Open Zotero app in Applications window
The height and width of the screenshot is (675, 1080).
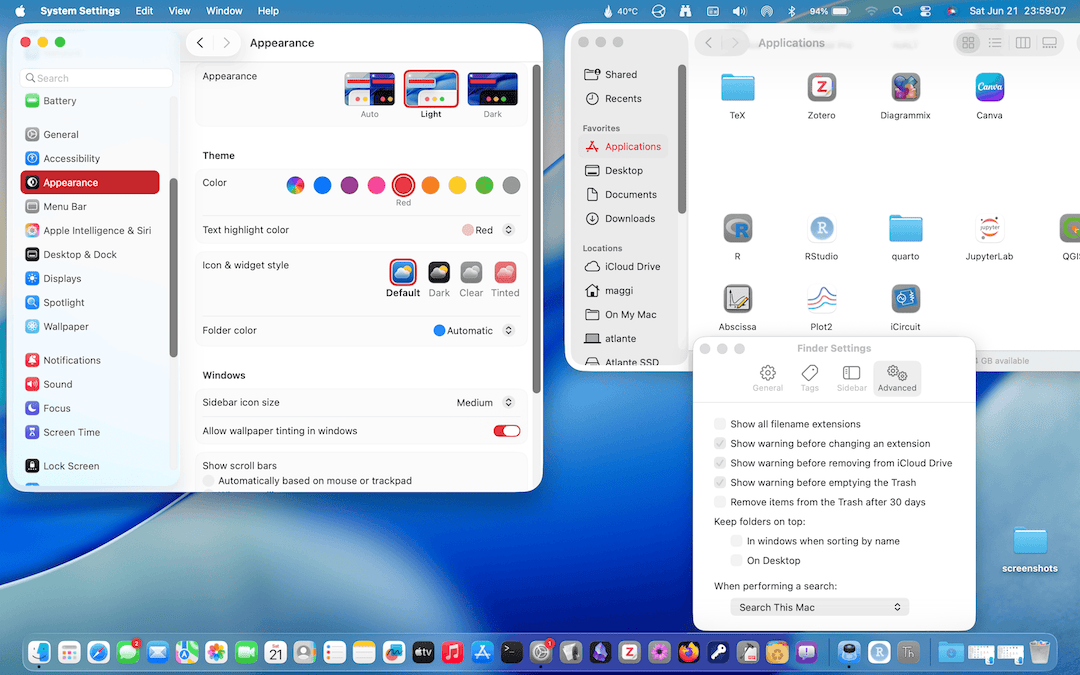tap(821, 87)
